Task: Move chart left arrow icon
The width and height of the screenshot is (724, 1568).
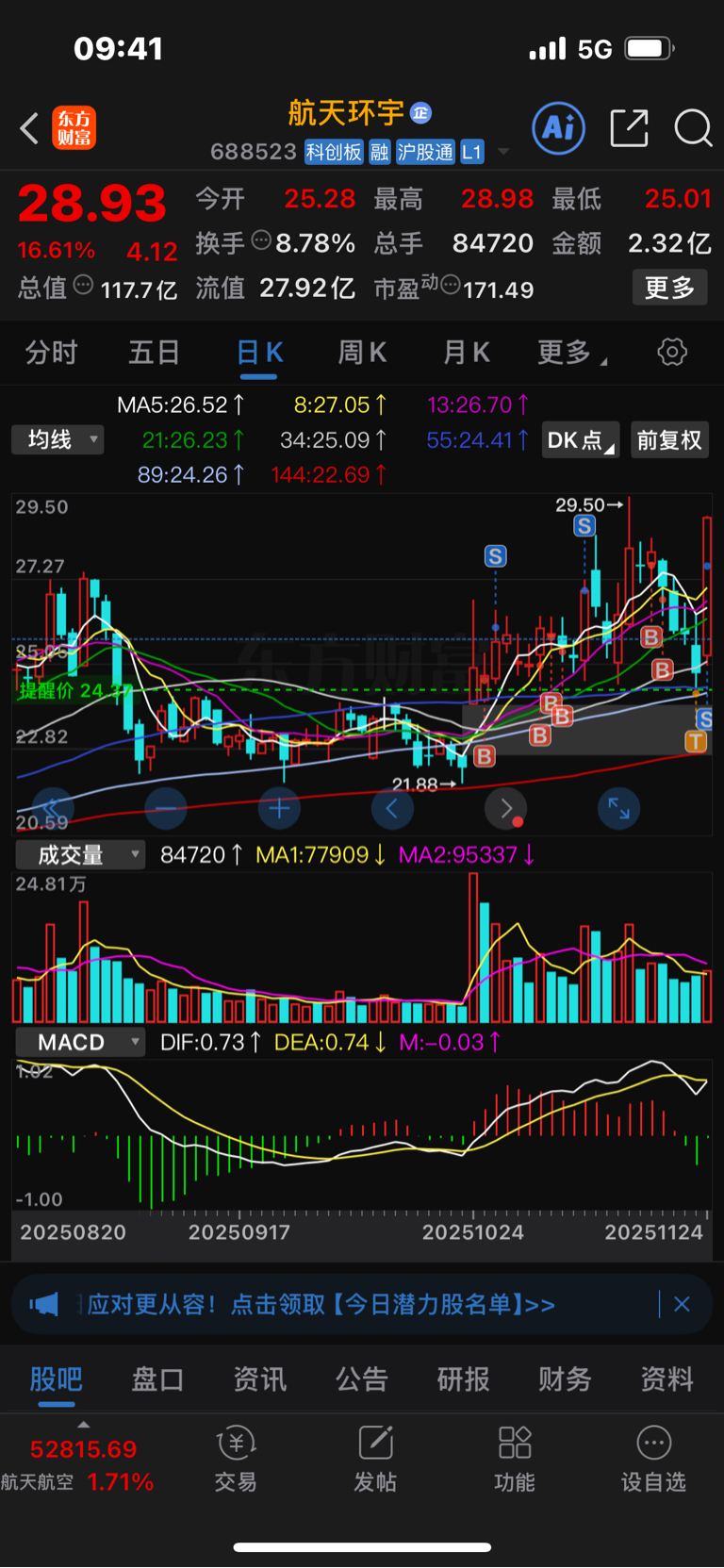Action: click(392, 808)
